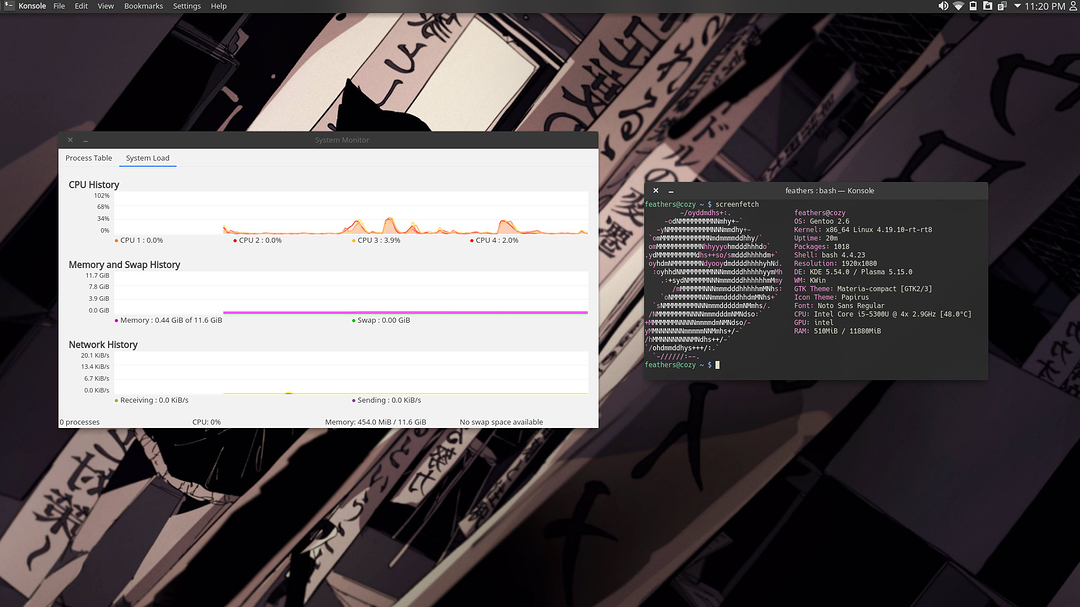The height and width of the screenshot is (607, 1080).
Task: Click the CPU 2 : 0.0% legend
Action: coord(258,240)
